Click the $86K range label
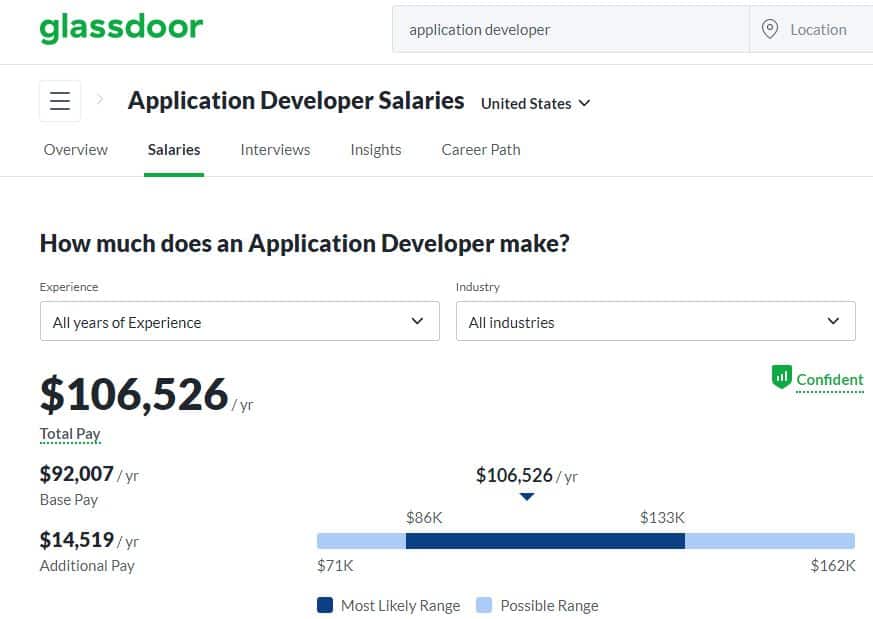This screenshot has width=873, height=619. click(424, 518)
